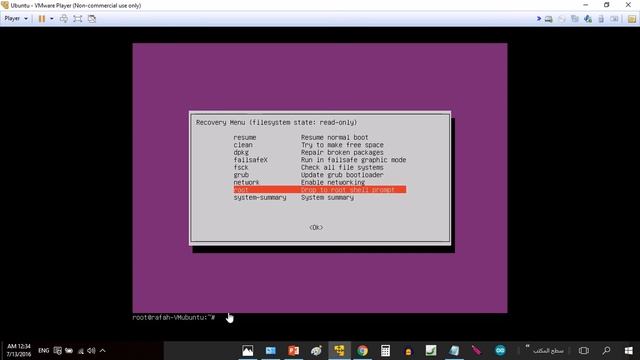Select the highlighted root shell option
The image size is (640, 360).
click(320, 189)
